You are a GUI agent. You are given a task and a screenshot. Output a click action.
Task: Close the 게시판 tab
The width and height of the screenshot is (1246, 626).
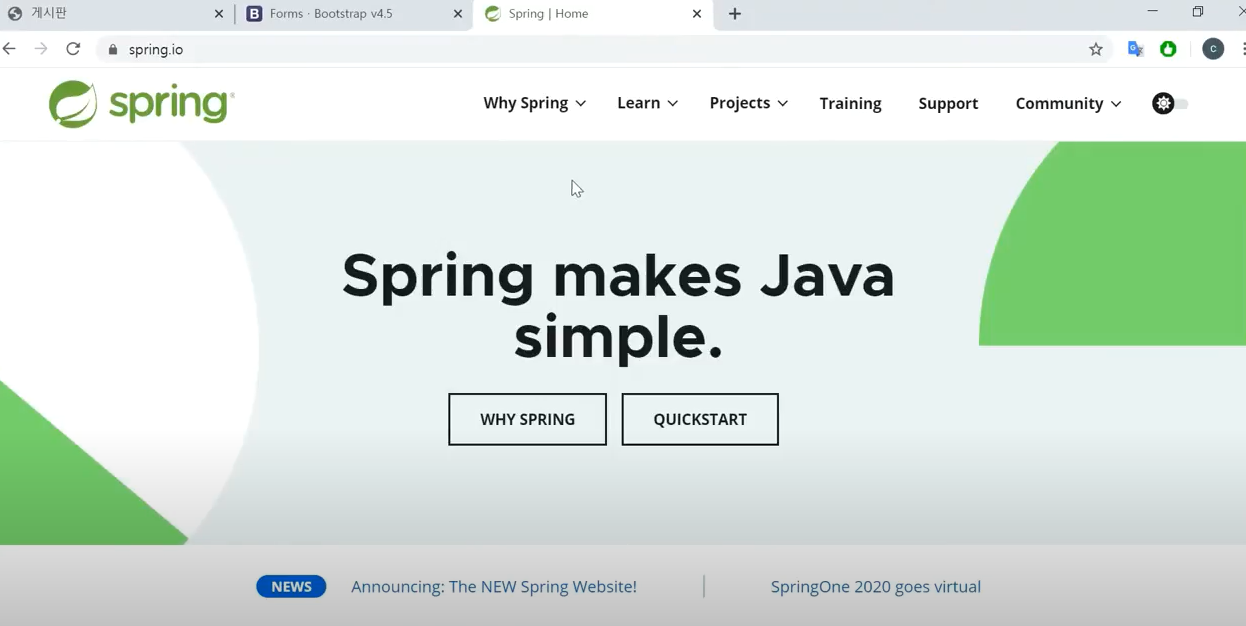pyautogui.click(x=219, y=14)
